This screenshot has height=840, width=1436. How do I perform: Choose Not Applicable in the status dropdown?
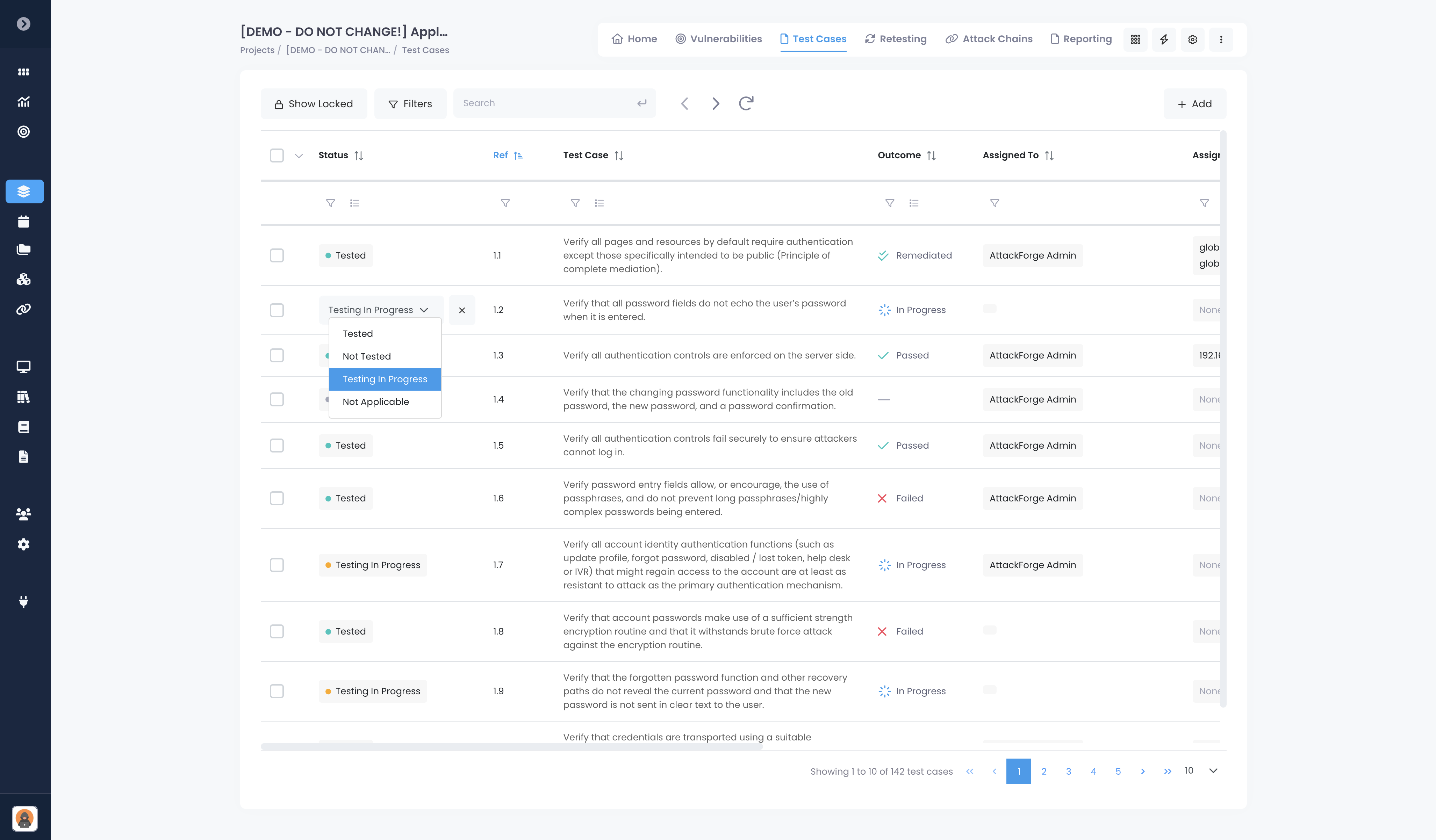click(x=385, y=402)
